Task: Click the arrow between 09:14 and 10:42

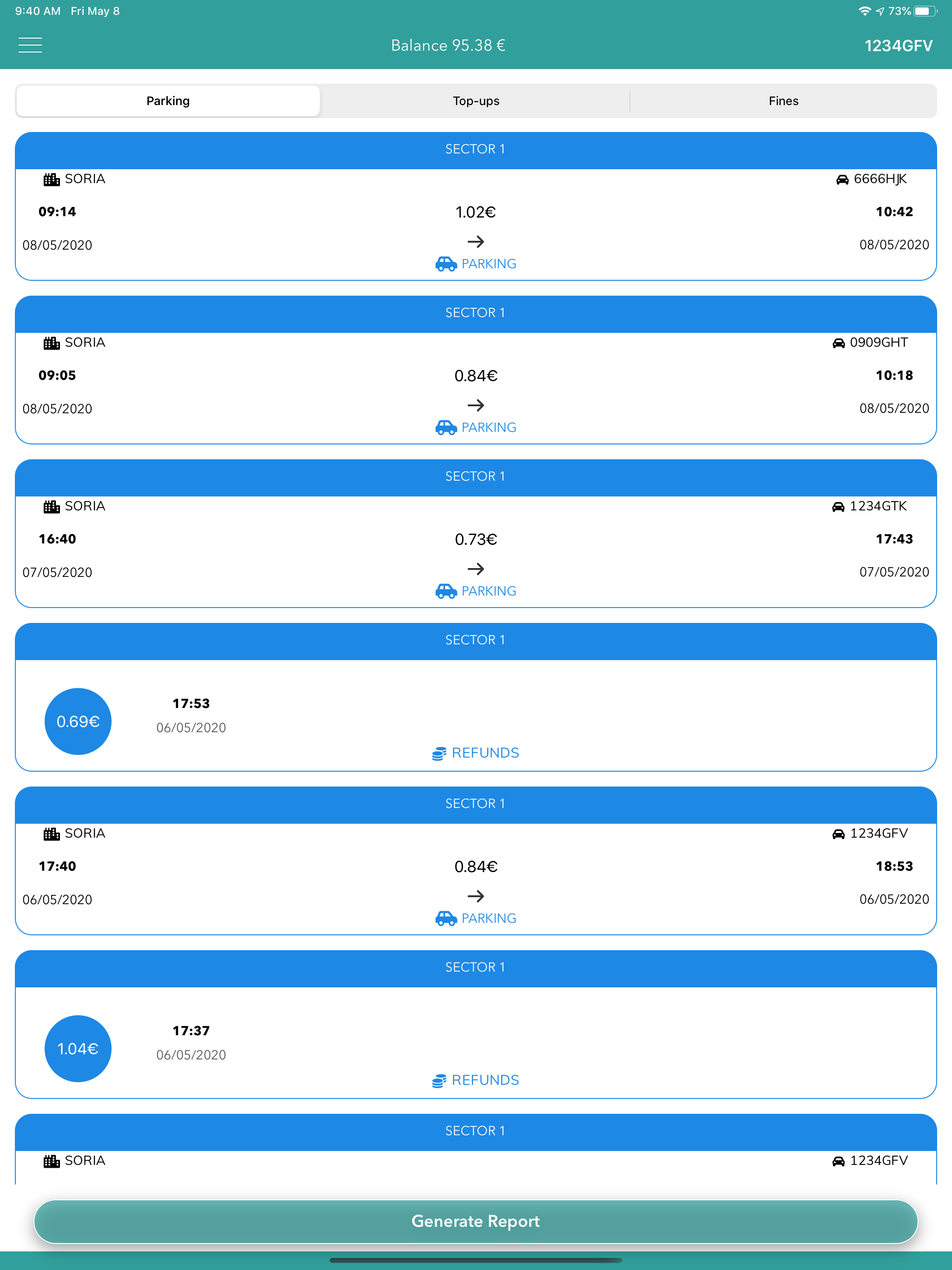Action: [476, 241]
